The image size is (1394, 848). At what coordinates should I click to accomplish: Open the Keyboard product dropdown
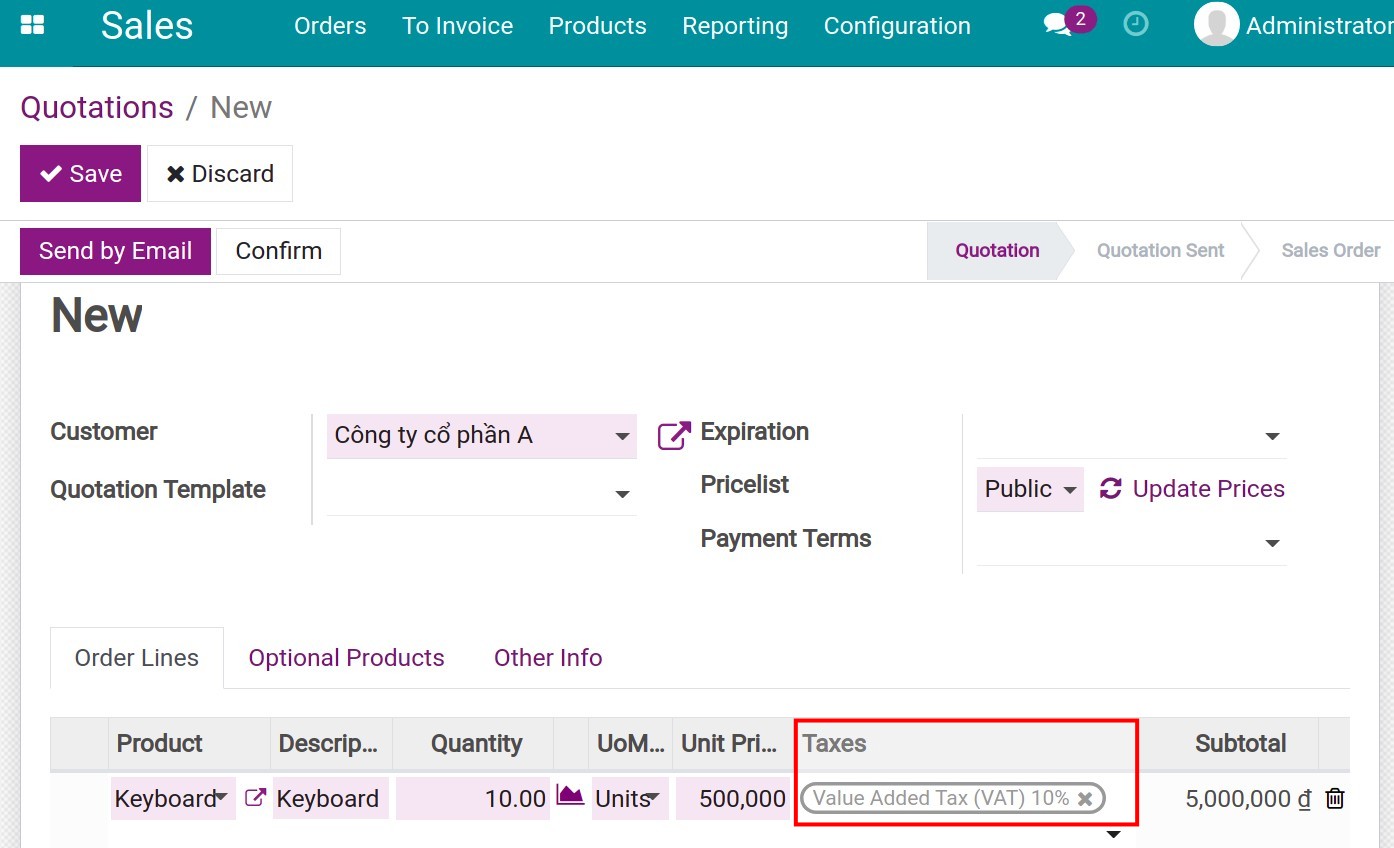click(x=220, y=797)
